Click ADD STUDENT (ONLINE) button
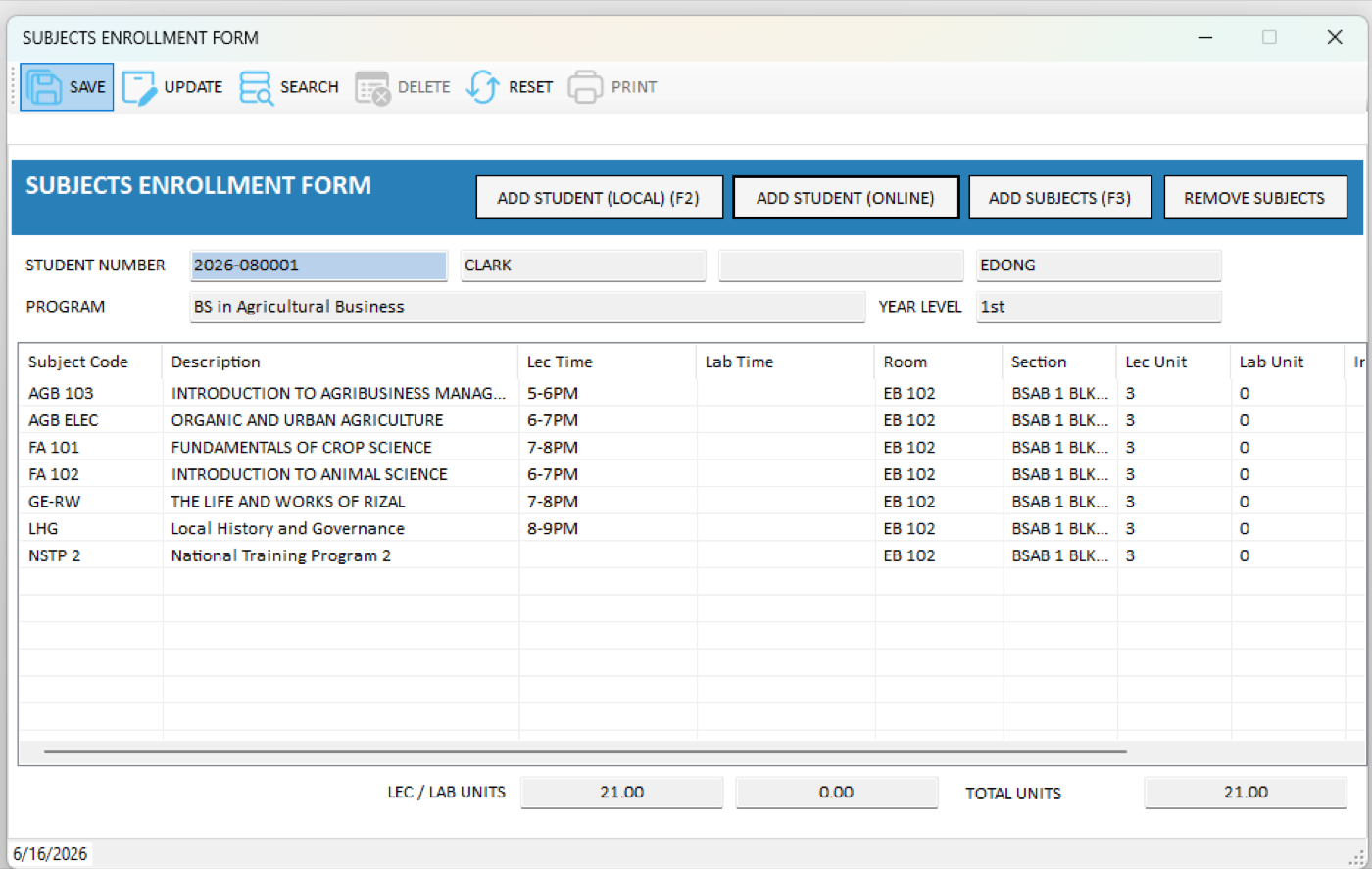 846,198
